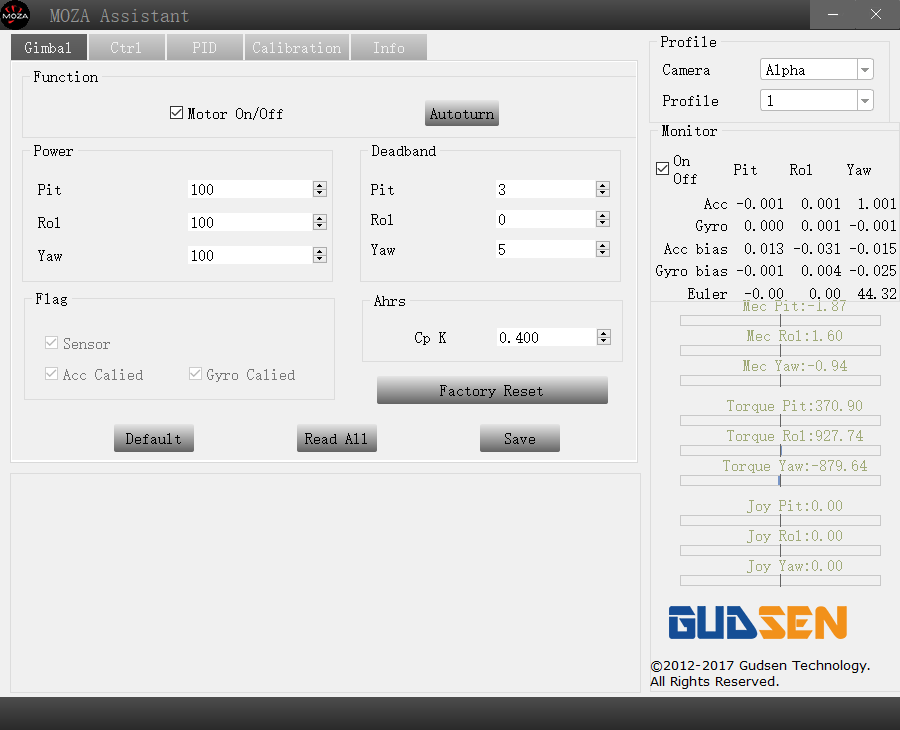This screenshot has width=900, height=730.
Task: Decrease Power Yaw with down arrow
Action: (320, 259)
